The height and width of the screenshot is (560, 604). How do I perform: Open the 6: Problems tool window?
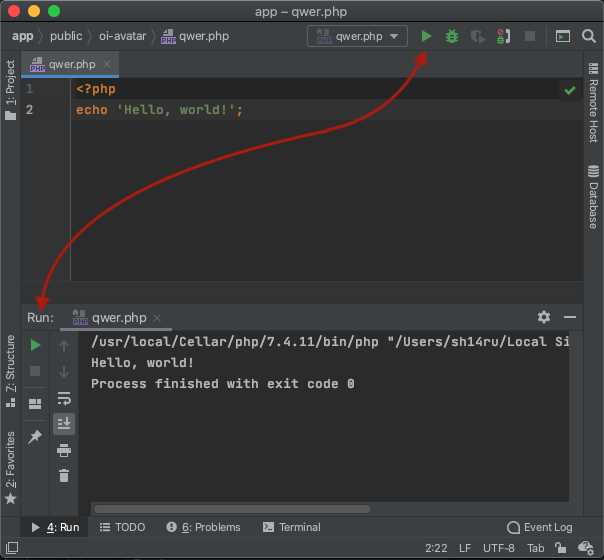pos(203,527)
